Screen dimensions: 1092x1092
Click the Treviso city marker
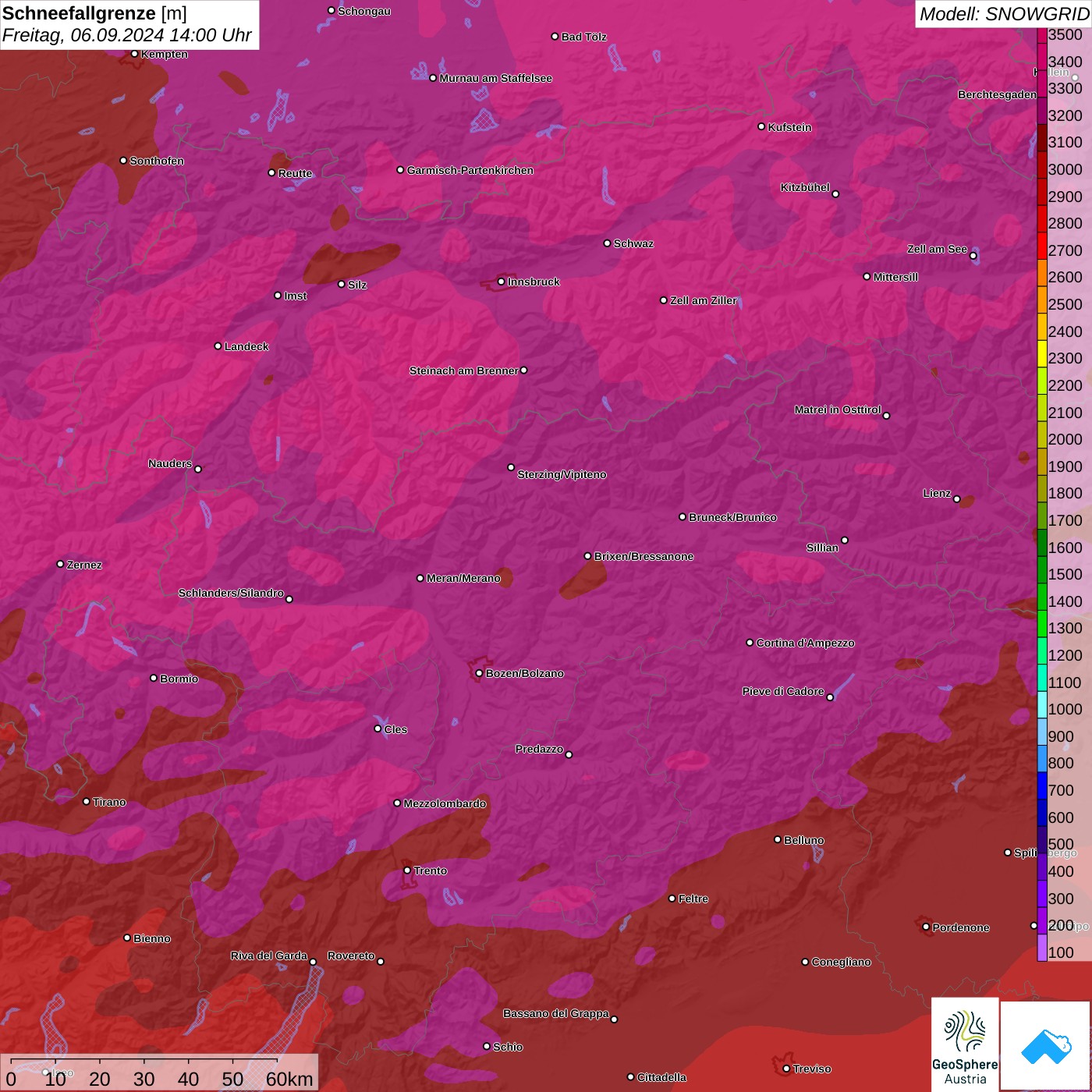coord(787,1069)
